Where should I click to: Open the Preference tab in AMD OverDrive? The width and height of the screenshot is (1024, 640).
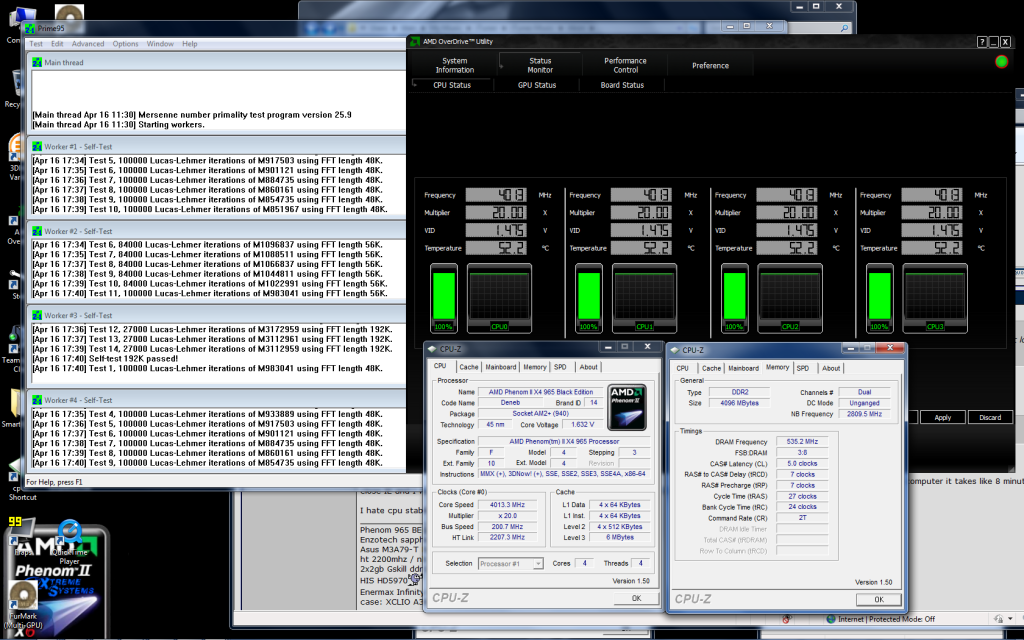711,65
